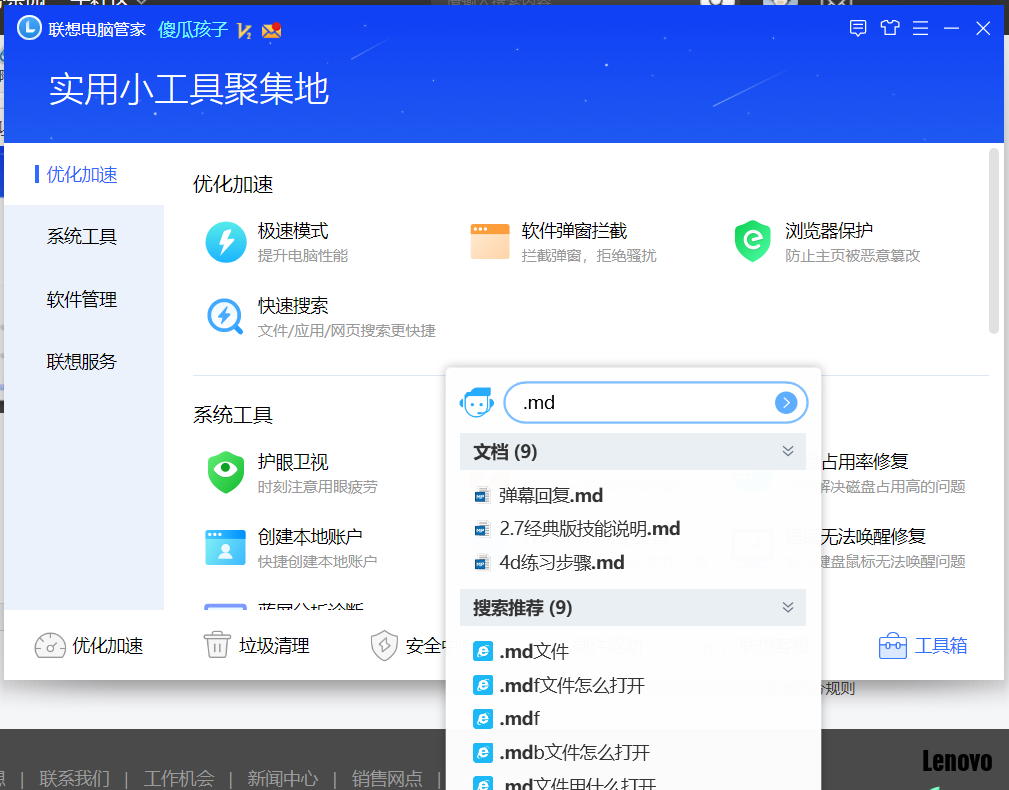
Task: Open the 极速模式 lightning icon
Action: 226,242
